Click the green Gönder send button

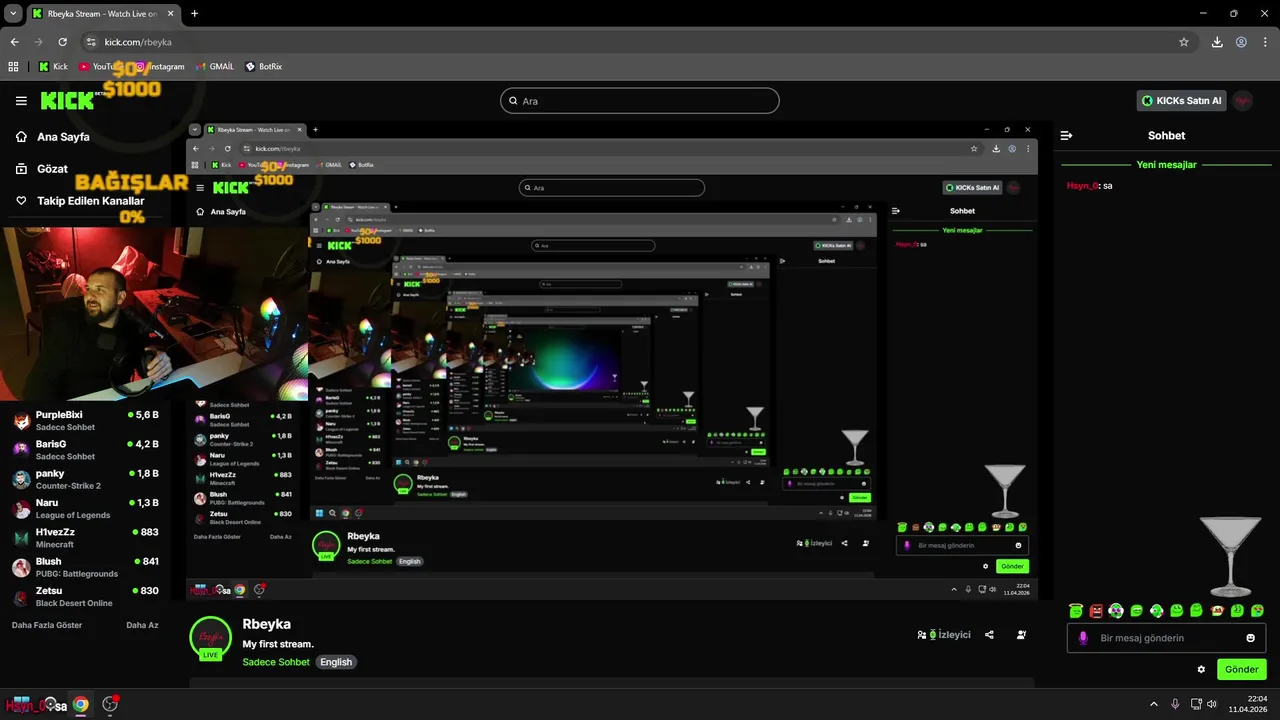[x=1241, y=669]
